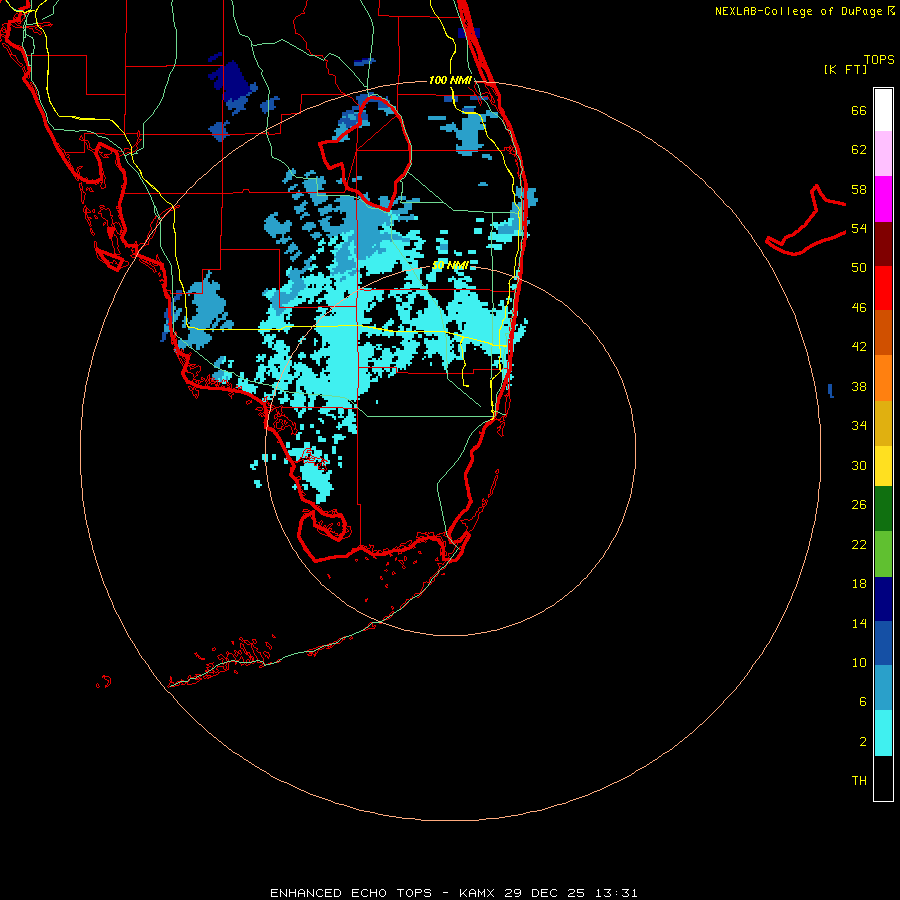
Task: Click the legend value 6
Action: click(x=863, y=701)
